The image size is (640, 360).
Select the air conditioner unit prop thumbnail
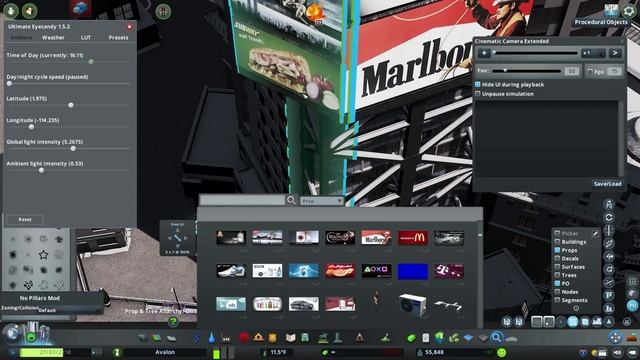pos(413,304)
